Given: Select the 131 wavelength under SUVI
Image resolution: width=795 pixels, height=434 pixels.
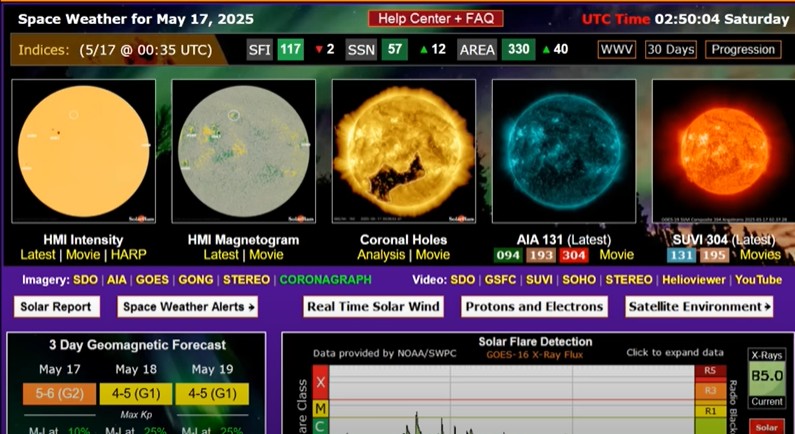Looking at the screenshot, I should click(x=682, y=255).
